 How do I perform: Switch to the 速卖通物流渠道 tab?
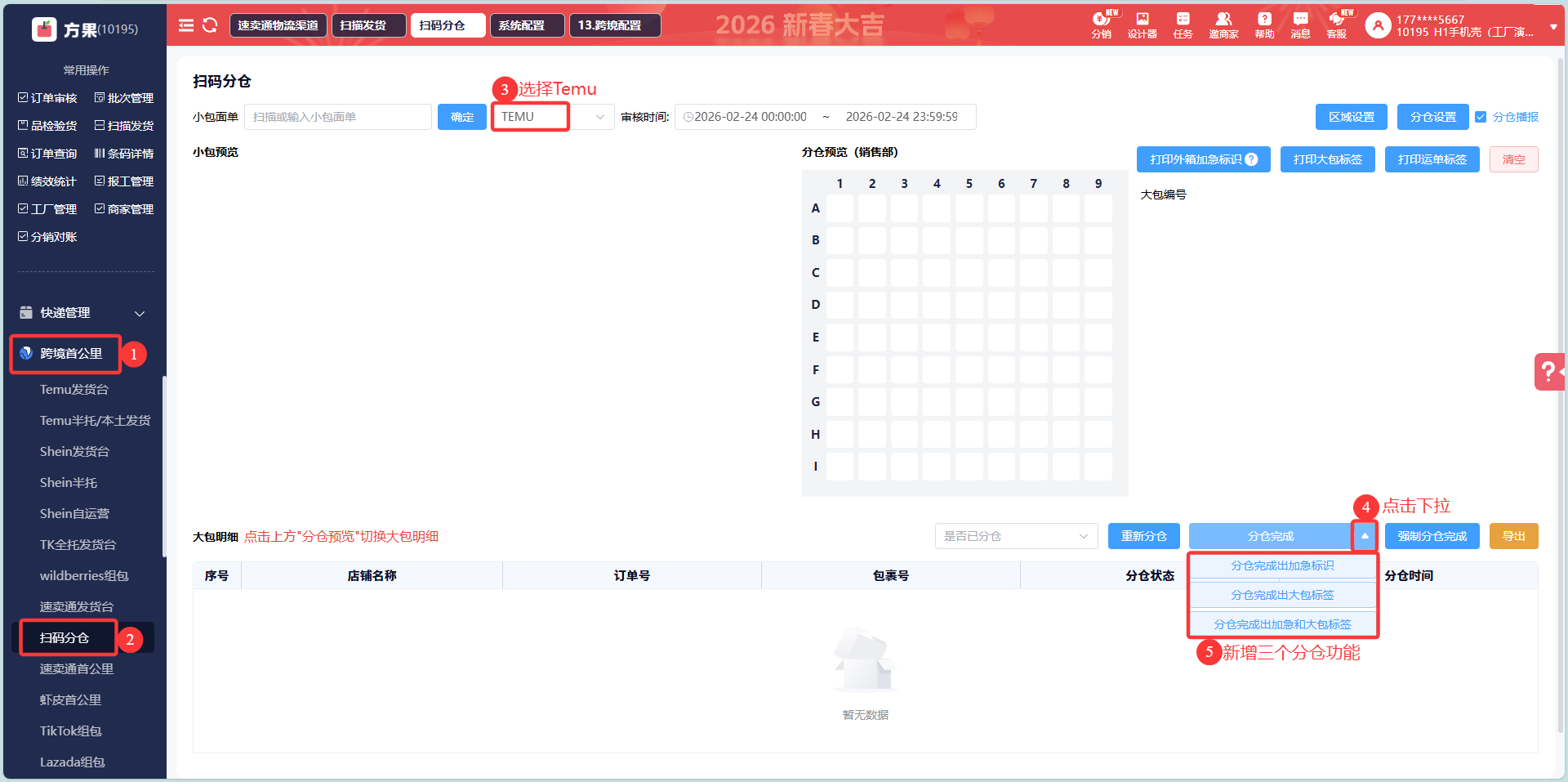coord(278,25)
